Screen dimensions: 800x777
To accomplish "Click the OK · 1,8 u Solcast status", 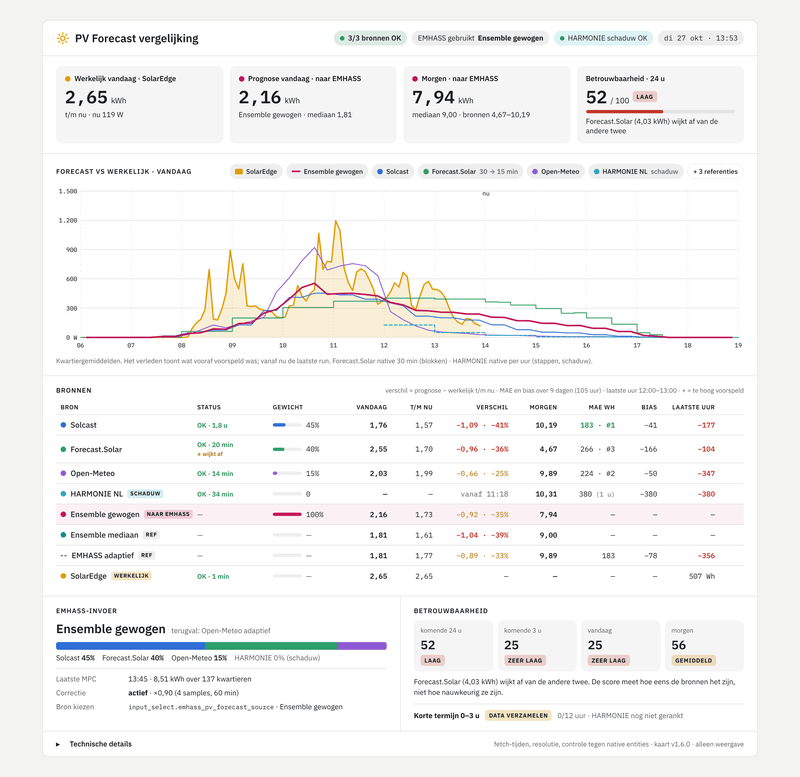I will pyautogui.click(x=212, y=425).
